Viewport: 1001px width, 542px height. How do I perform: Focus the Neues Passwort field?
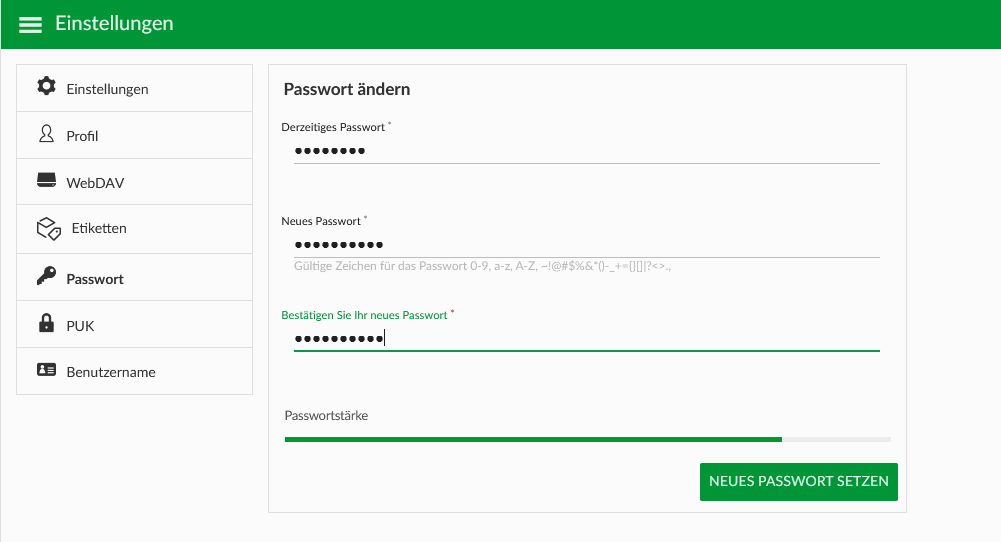point(587,245)
